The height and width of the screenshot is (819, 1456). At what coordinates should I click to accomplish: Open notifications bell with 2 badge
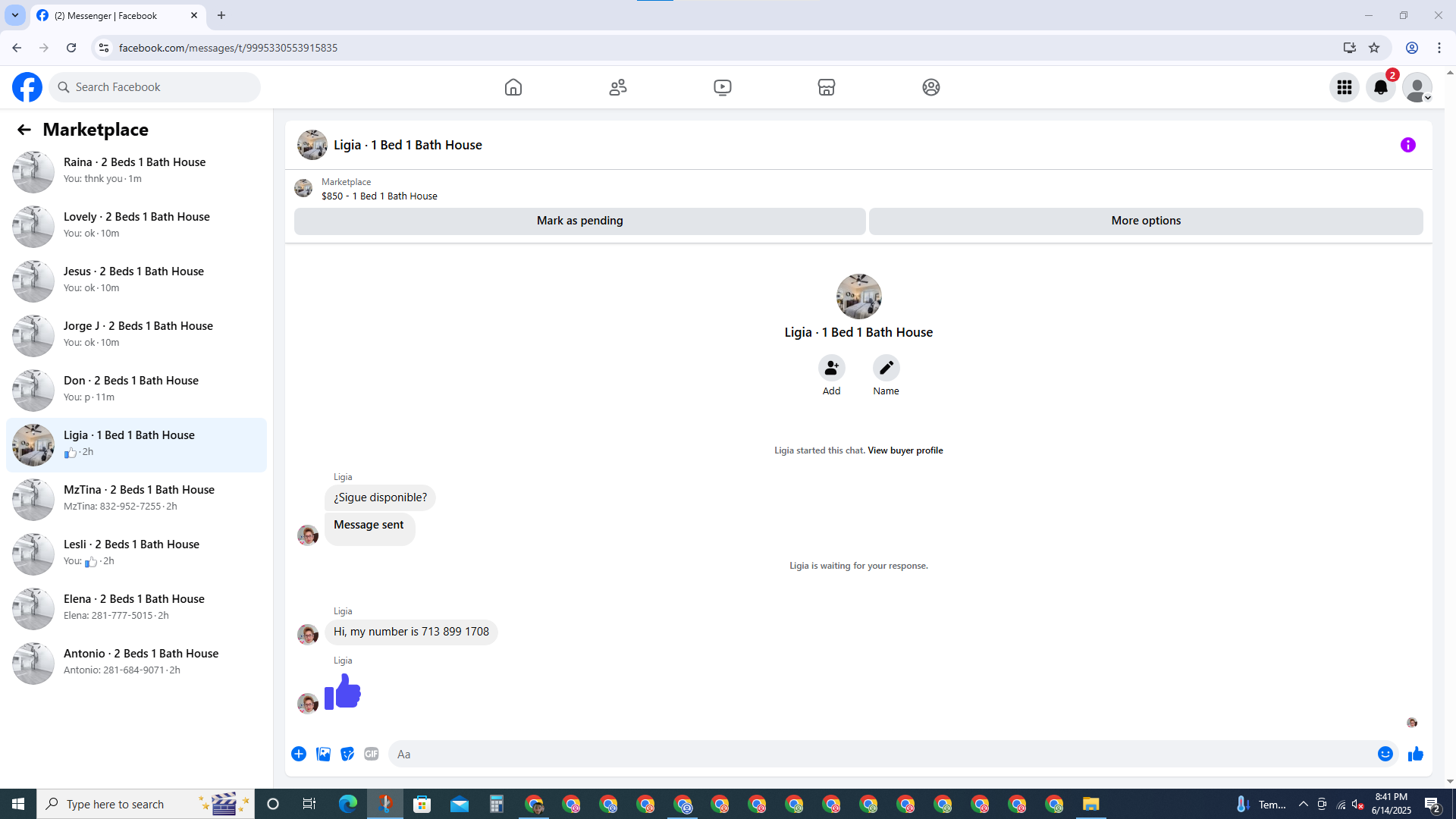[x=1381, y=87]
